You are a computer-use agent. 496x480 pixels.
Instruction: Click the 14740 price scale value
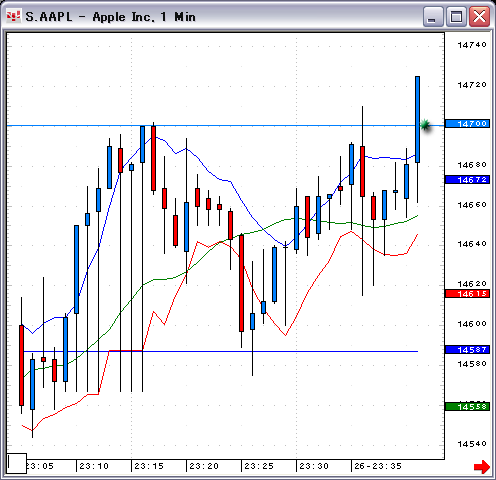click(x=472, y=45)
